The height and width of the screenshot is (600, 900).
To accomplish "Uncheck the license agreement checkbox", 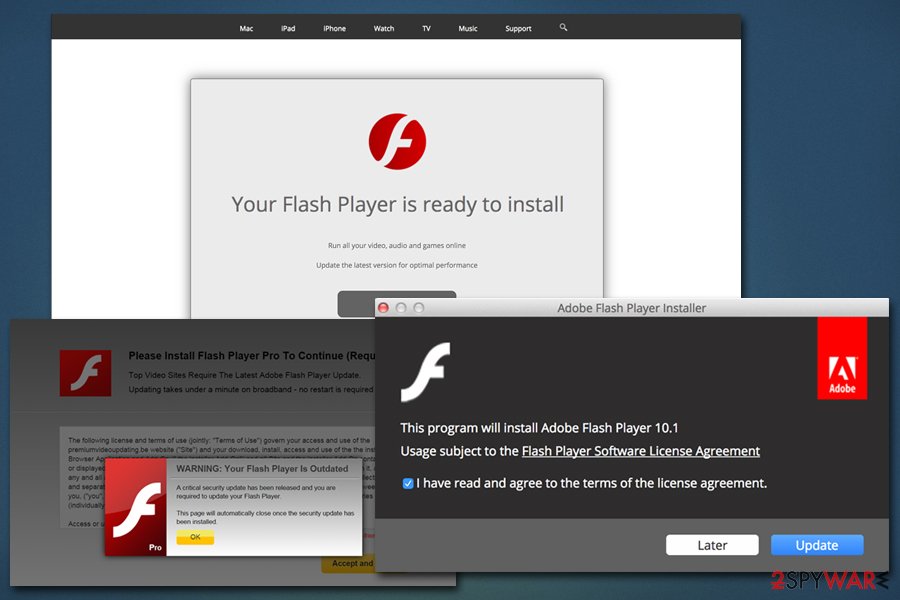I will (408, 483).
